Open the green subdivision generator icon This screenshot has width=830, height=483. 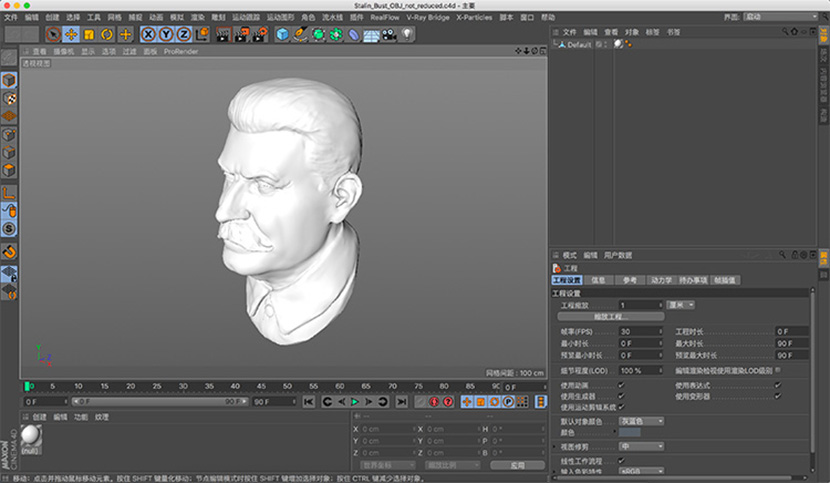click(318, 35)
